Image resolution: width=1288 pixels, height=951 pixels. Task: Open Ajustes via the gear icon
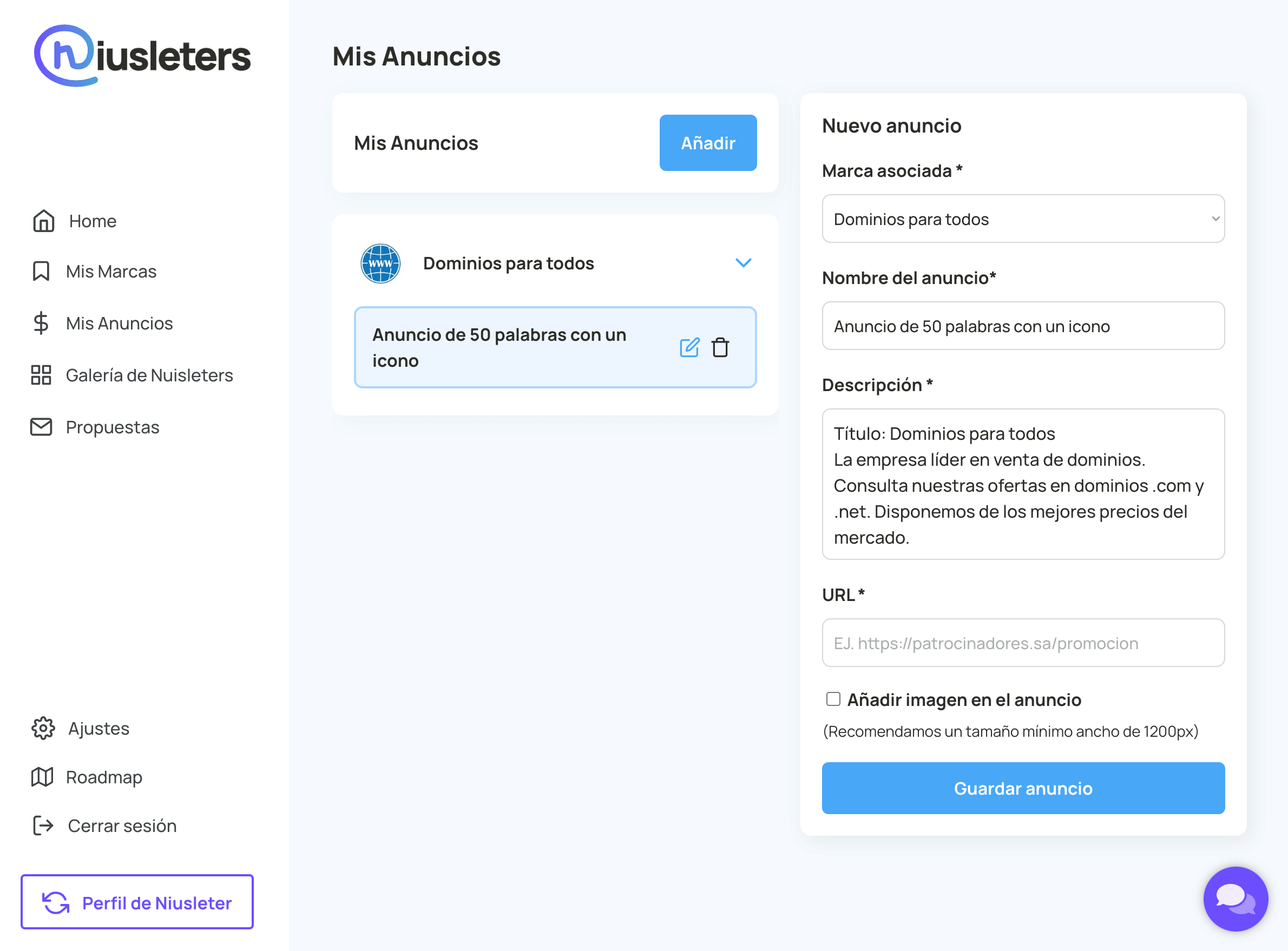tap(43, 728)
